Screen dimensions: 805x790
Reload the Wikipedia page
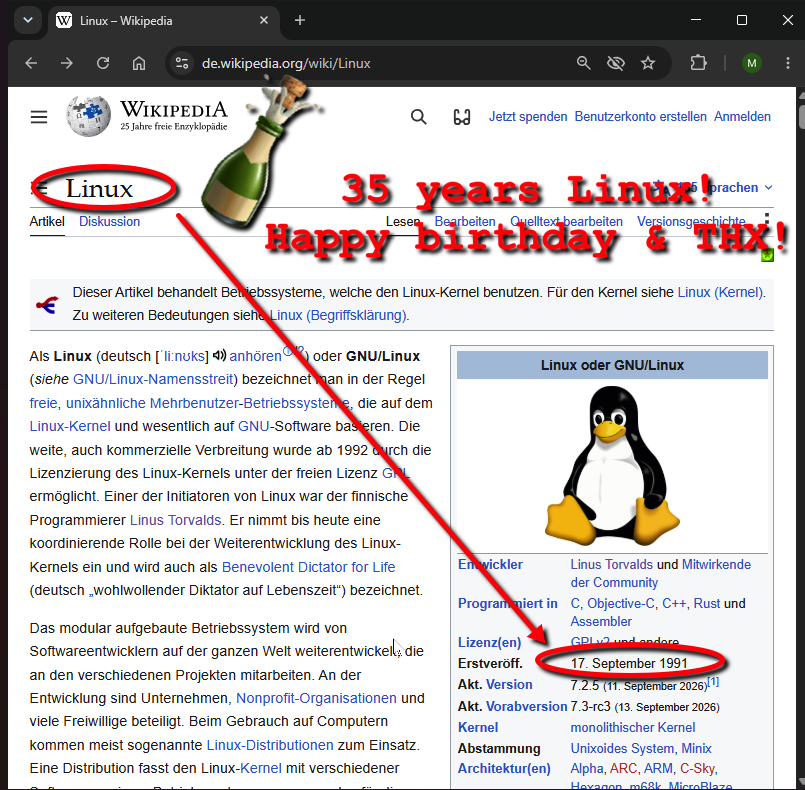coord(103,63)
